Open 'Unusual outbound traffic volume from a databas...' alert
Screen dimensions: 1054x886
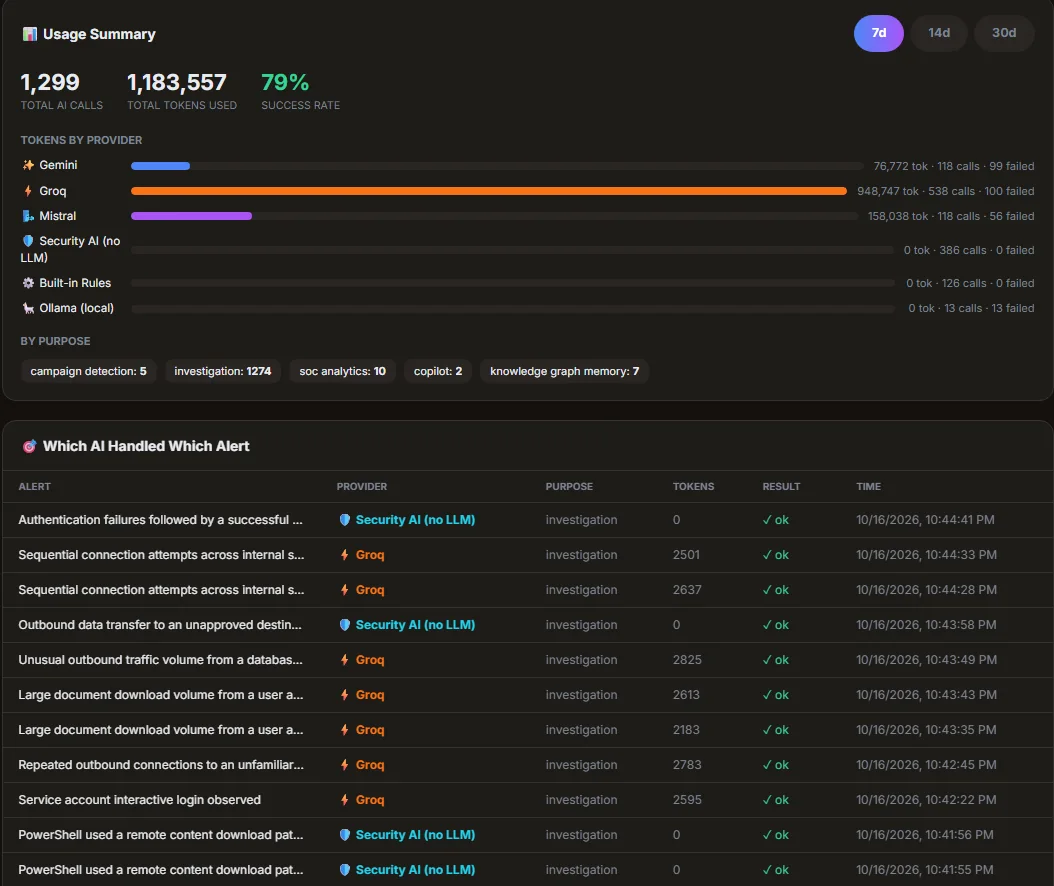(x=160, y=659)
